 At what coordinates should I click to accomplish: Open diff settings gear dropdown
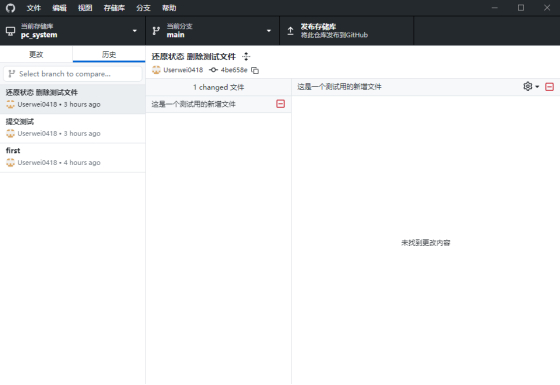[x=531, y=86]
